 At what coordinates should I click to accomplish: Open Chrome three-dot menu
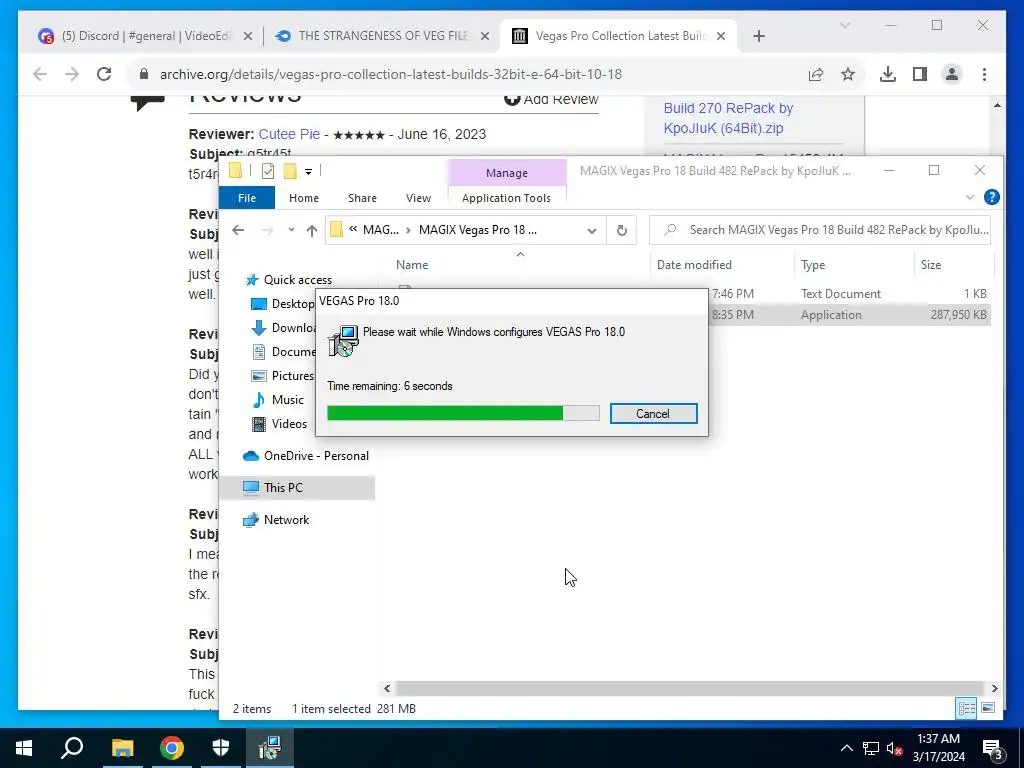pyautogui.click(x=984, y=74)
